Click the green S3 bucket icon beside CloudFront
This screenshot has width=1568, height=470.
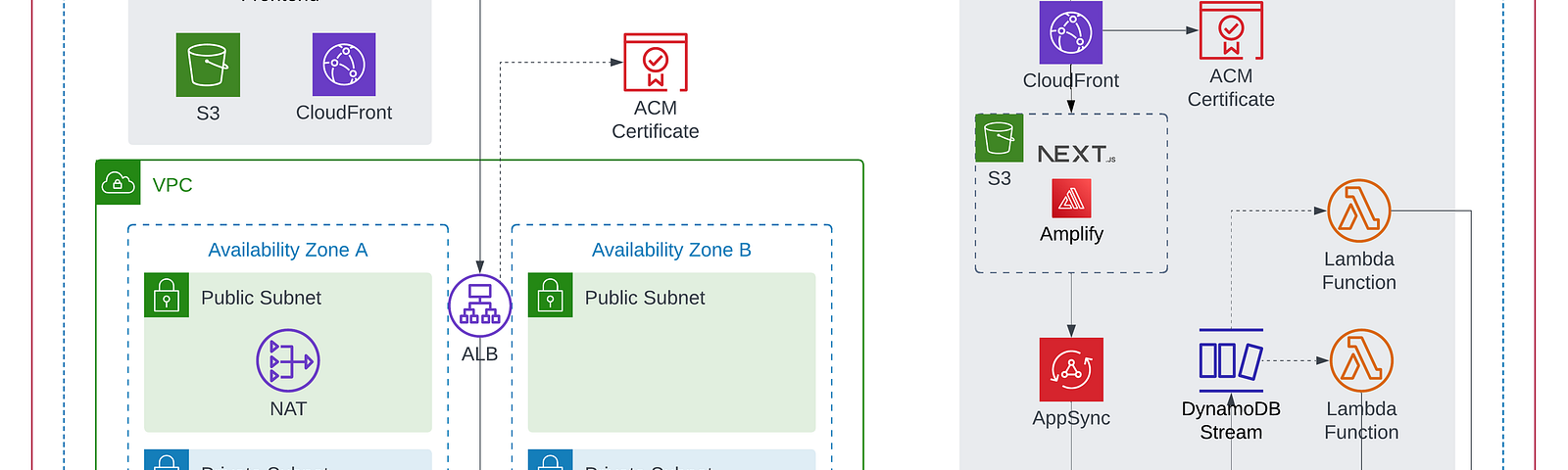[208, 65]
